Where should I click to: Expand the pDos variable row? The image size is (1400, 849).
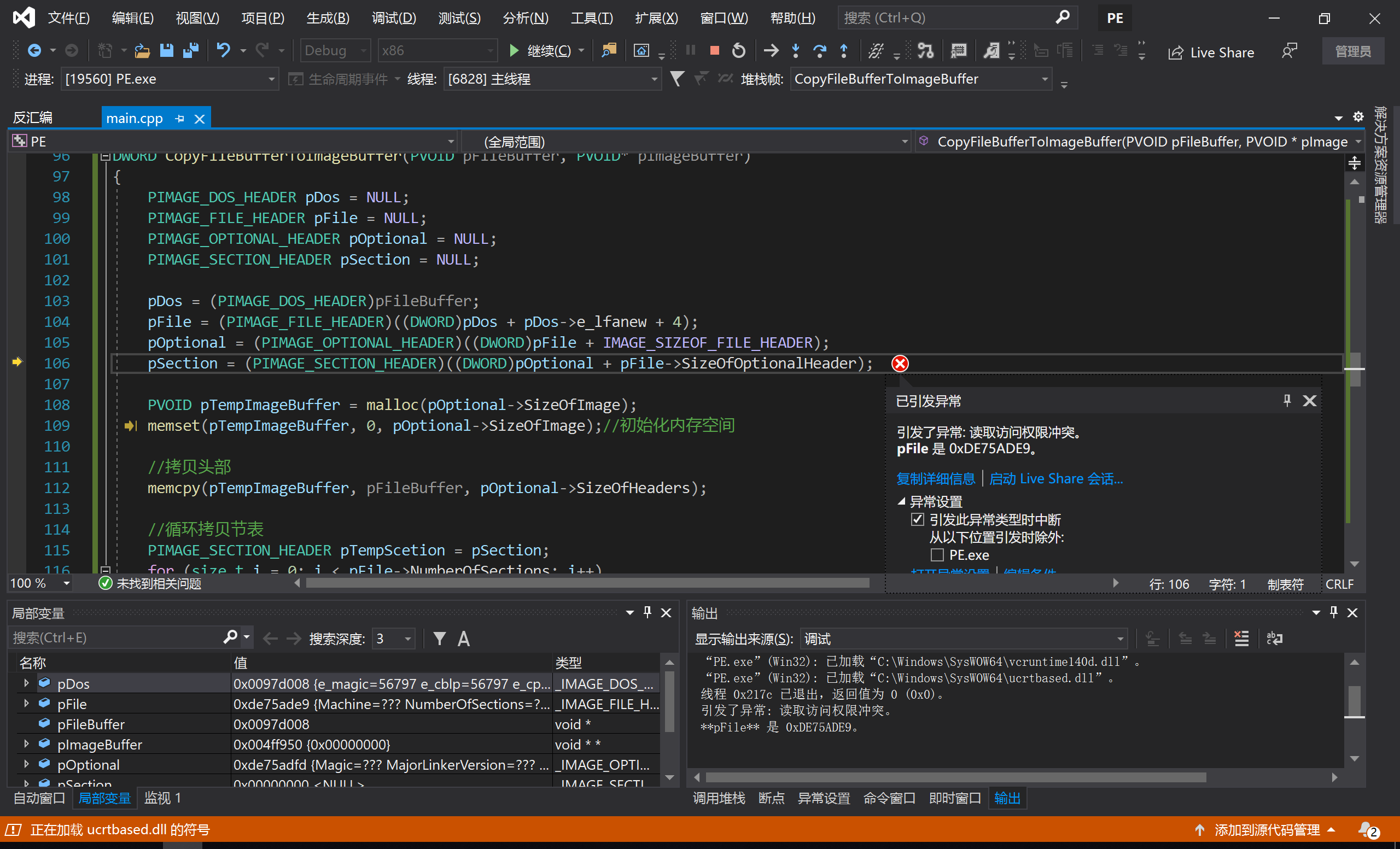pyautogui.click(x=26, y=683)
